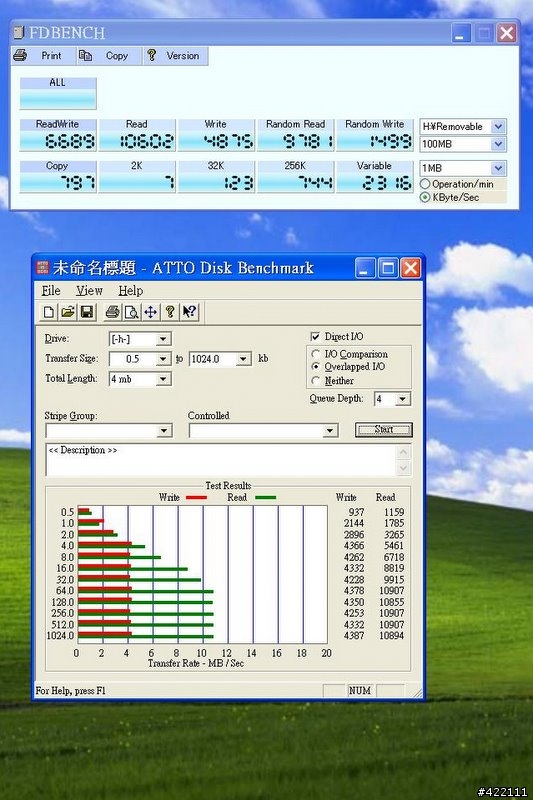
Task: Open the 1MB dropdown in FDBENCH
Action: pyautogui.click(x=498, y=168)
